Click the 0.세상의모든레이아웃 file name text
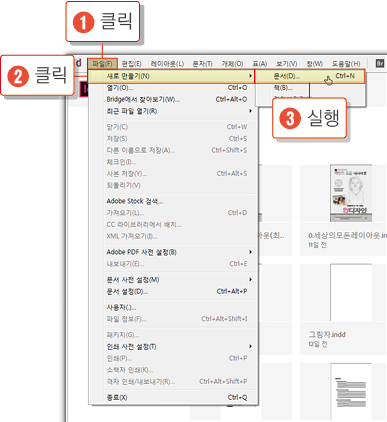Screen dimensions: 387x422 (x=347, y=235)
